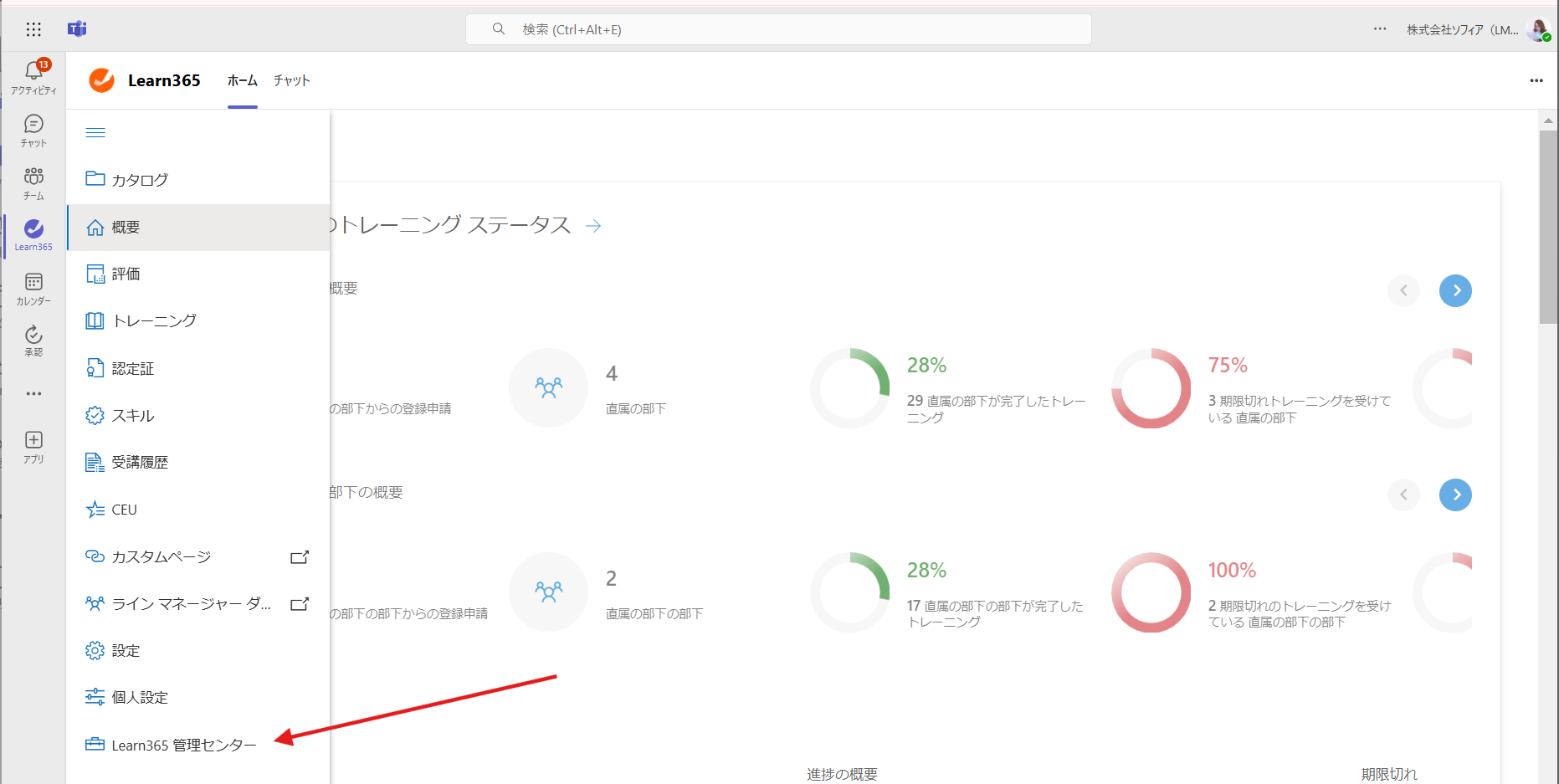Open the 個人設定 personal settings item
This screenshot has width=1559, height=784.
click(x=198, y=698)
